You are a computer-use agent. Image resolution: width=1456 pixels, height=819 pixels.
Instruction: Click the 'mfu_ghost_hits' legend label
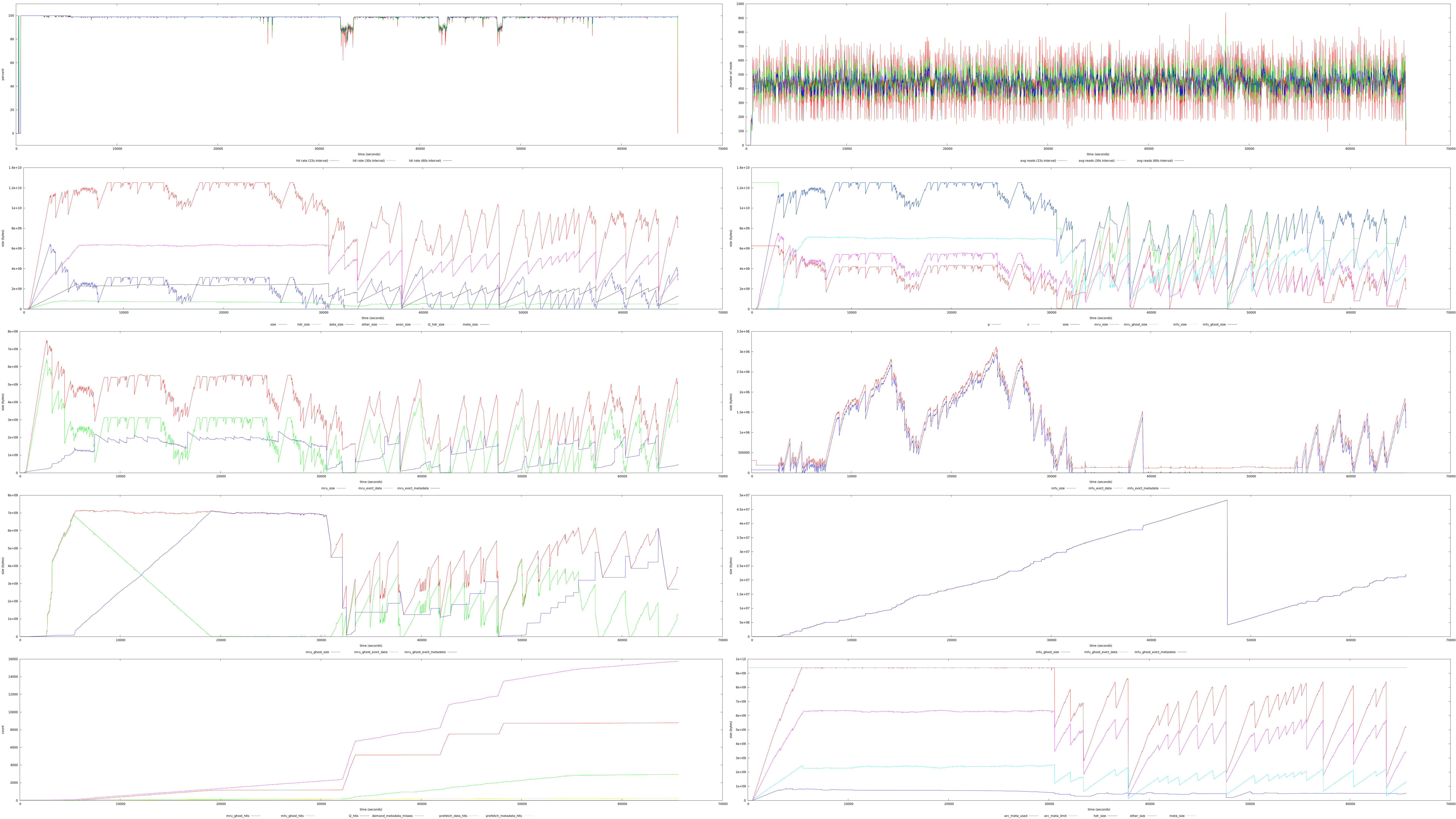[292, 816]
